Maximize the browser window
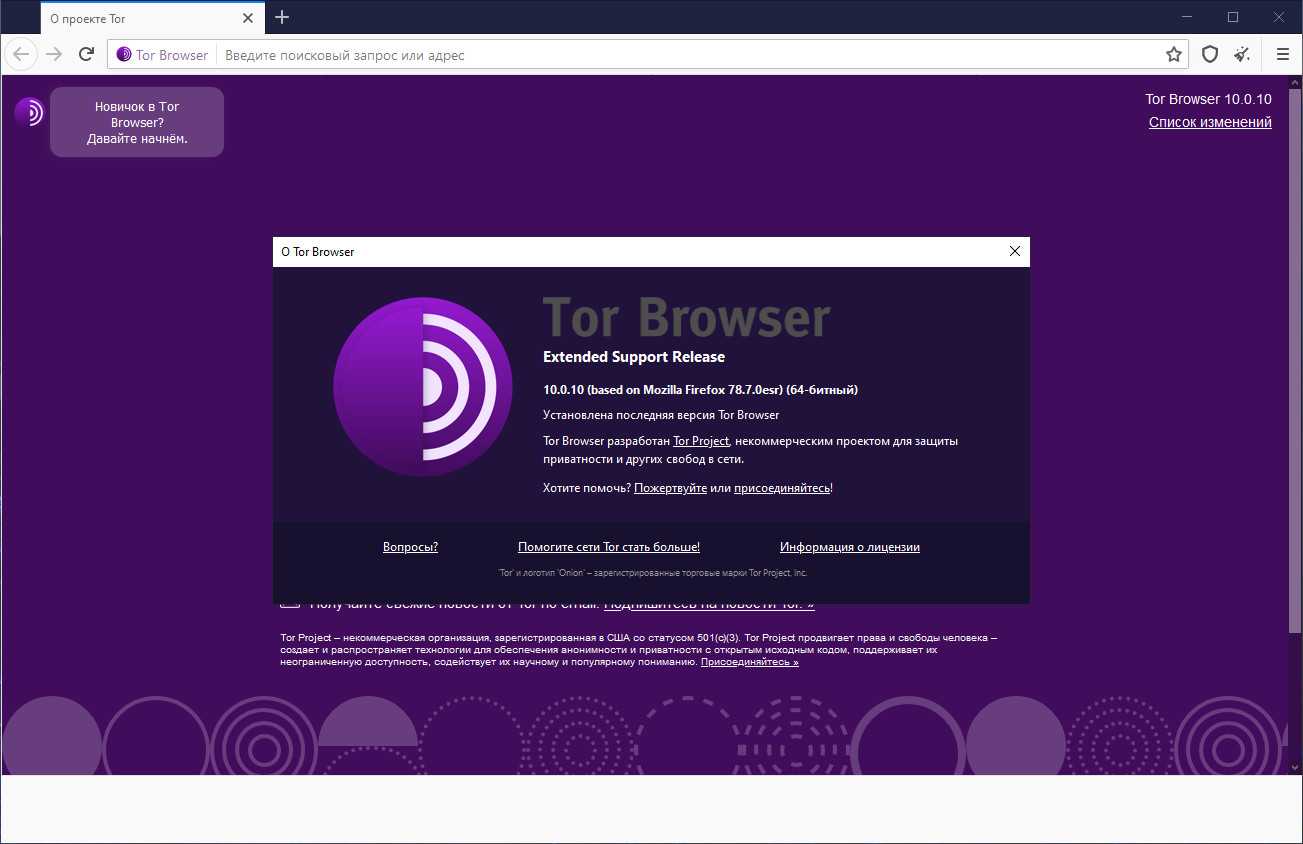 coord(1233,17)
